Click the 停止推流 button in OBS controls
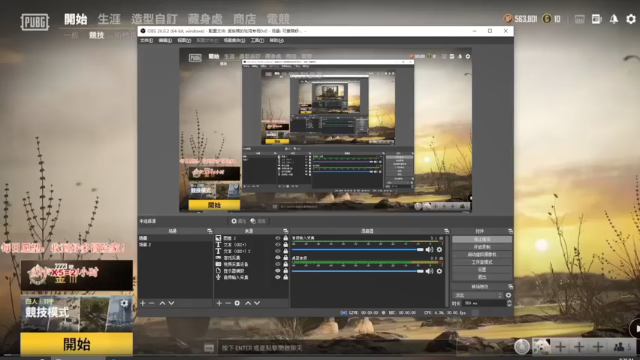 point(482,239)
